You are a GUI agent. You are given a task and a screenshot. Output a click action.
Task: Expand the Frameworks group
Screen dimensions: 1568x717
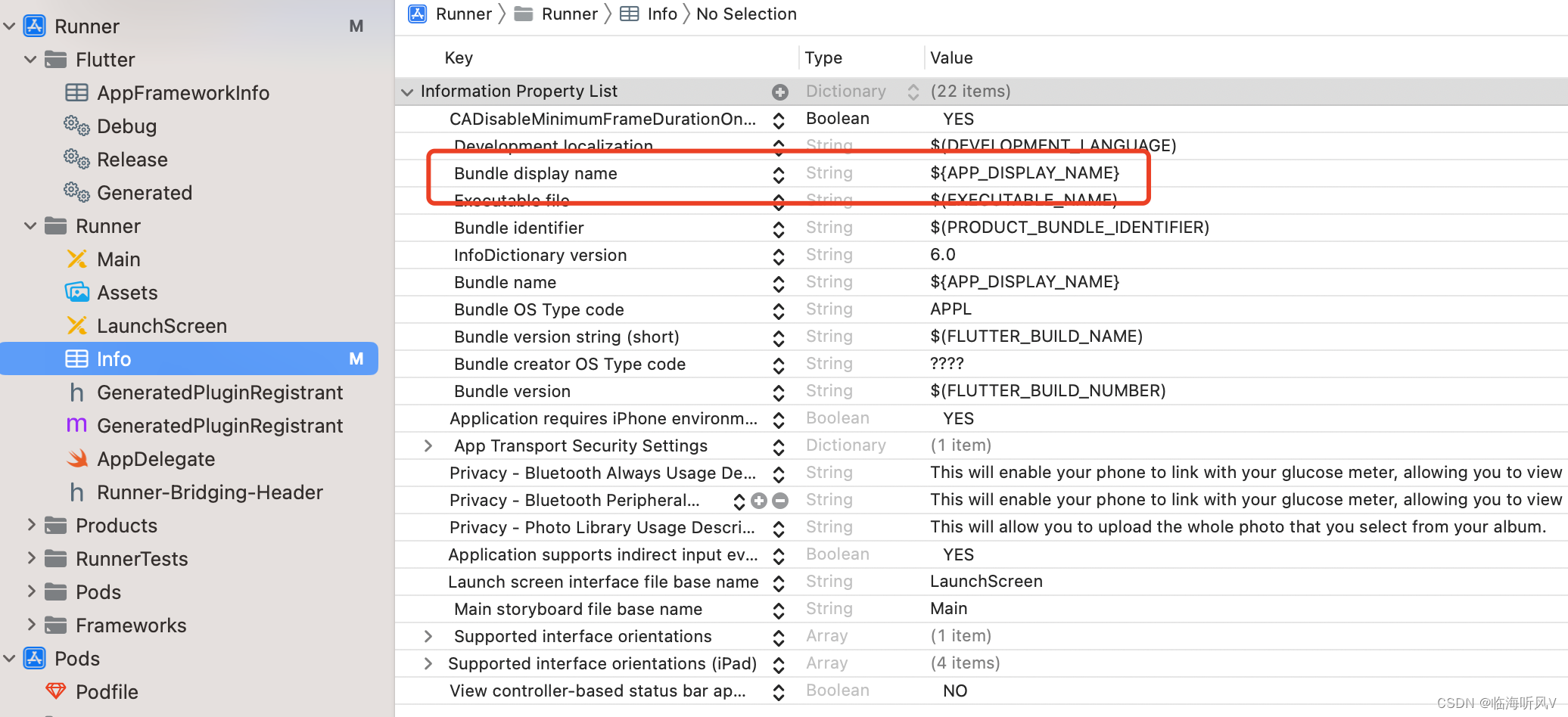[31, 625]
